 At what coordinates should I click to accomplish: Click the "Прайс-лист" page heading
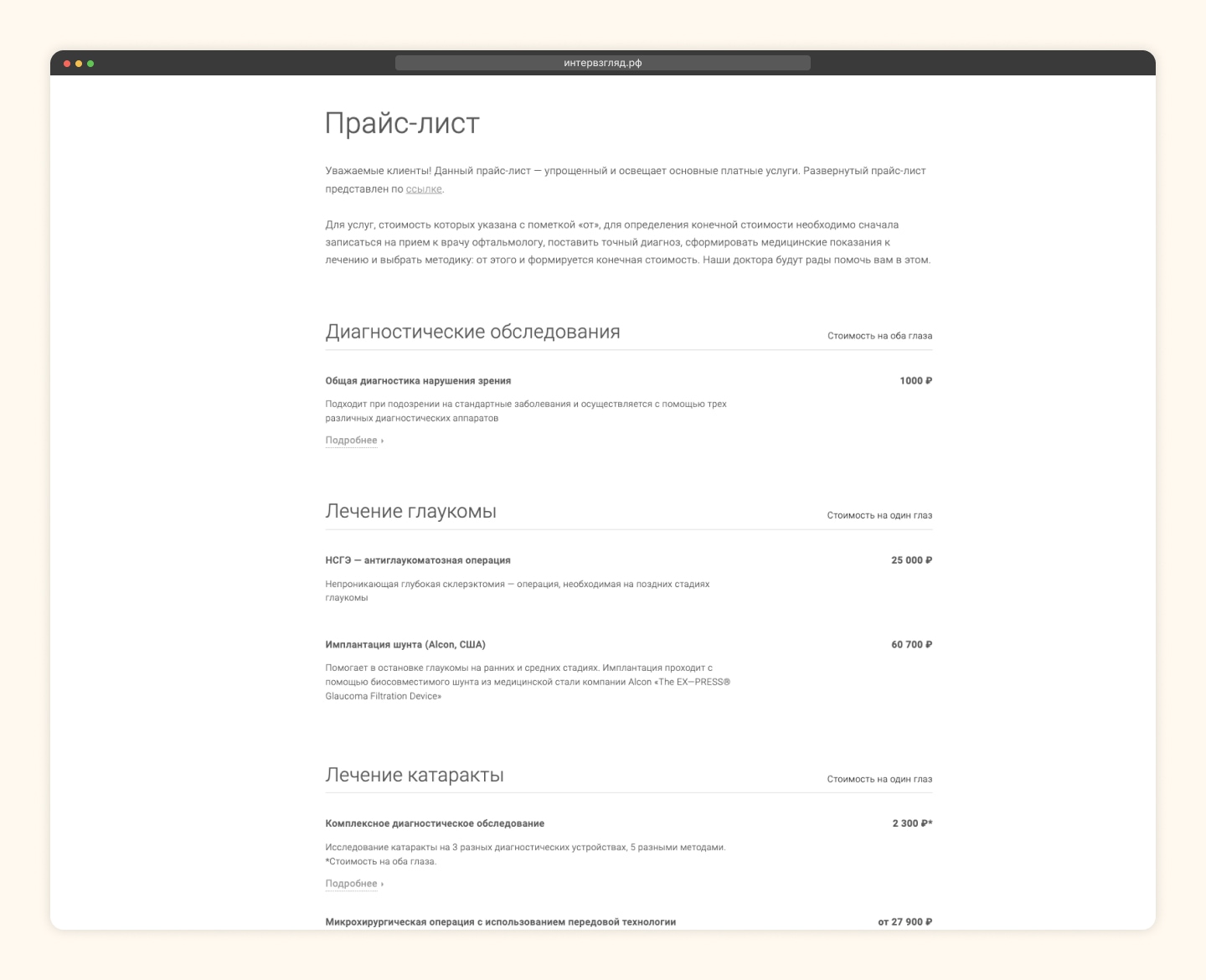click(402, 124)
